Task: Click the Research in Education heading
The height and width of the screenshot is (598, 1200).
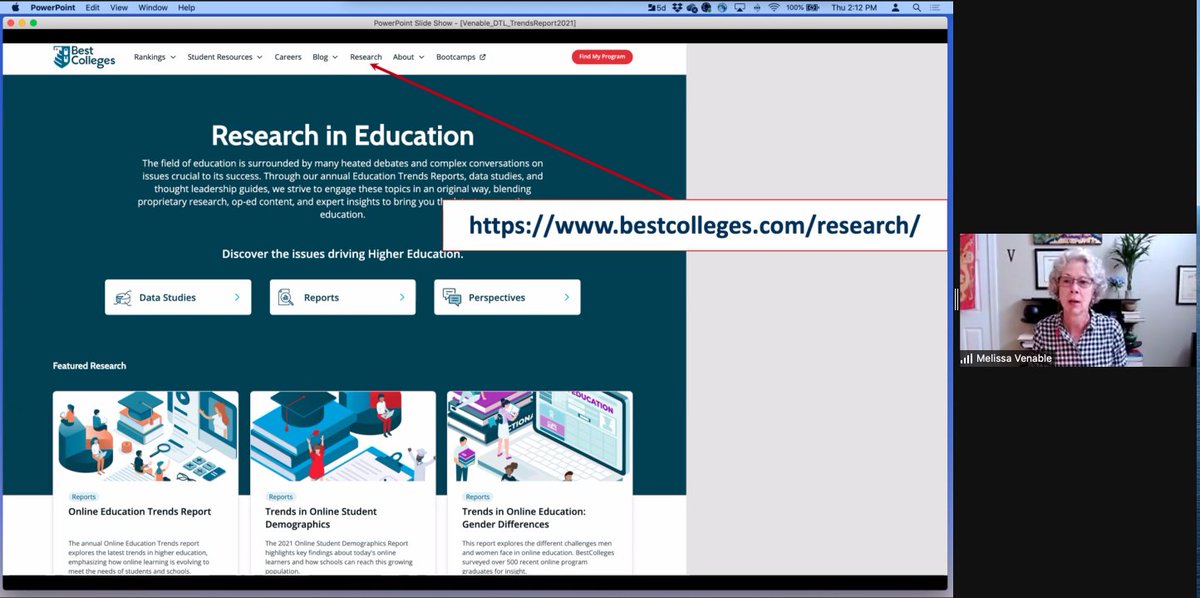Action: pos(343,135)
